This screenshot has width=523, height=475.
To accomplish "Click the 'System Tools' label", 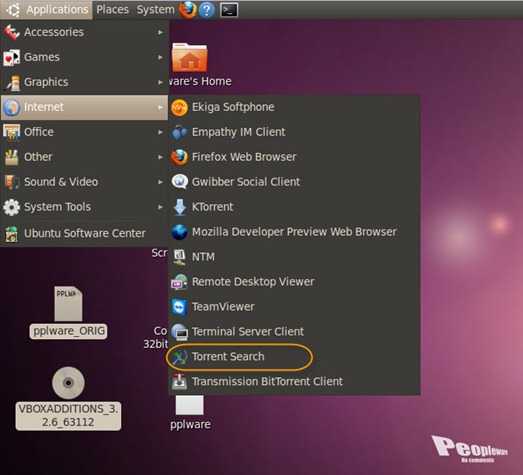I will point(57,207).
